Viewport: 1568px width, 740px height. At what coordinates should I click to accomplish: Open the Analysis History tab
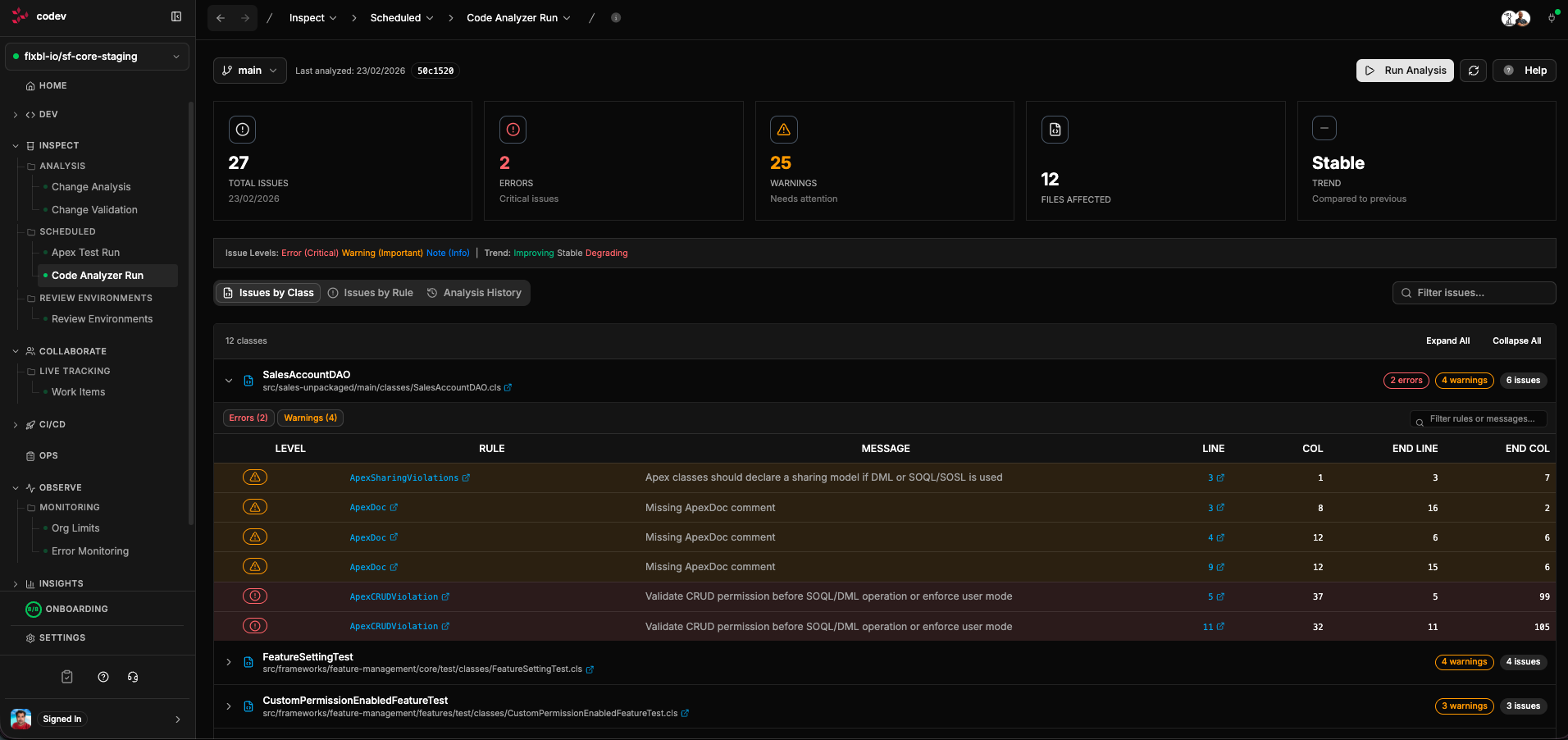click(x=474, y=292)
